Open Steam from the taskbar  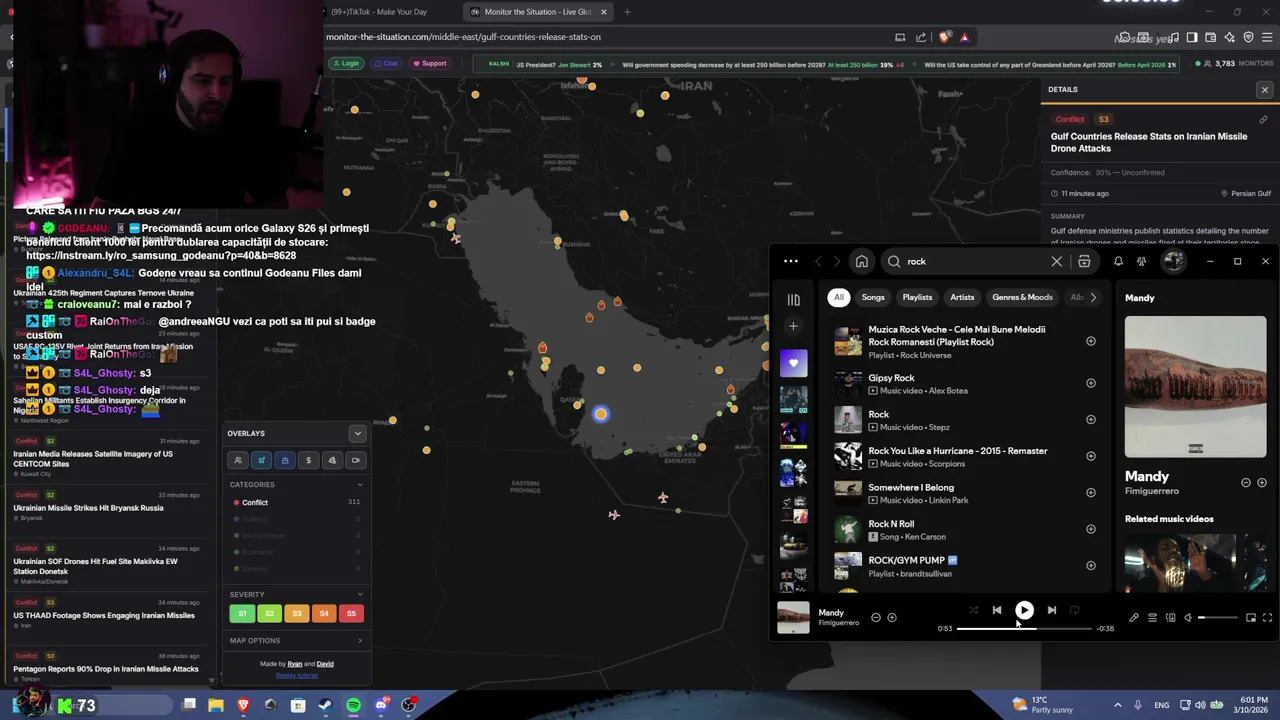pos(325,705)
